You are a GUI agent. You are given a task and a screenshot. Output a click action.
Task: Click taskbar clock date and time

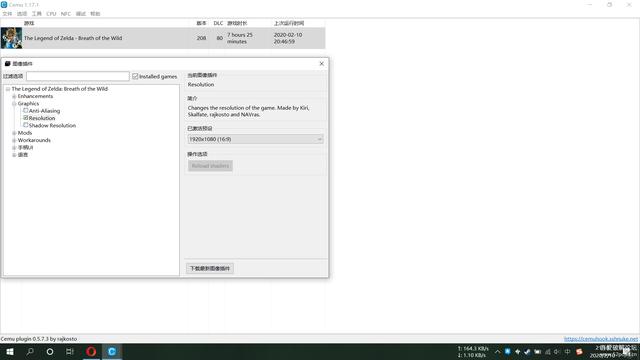coord(613,351)
